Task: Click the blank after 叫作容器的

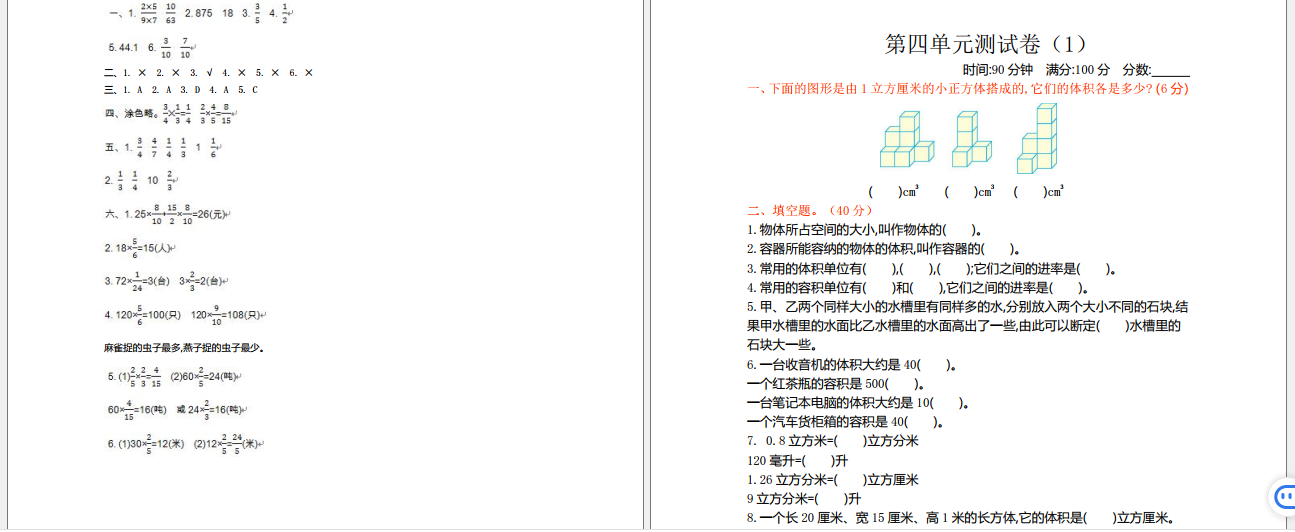Action: [x=998, y=249]
